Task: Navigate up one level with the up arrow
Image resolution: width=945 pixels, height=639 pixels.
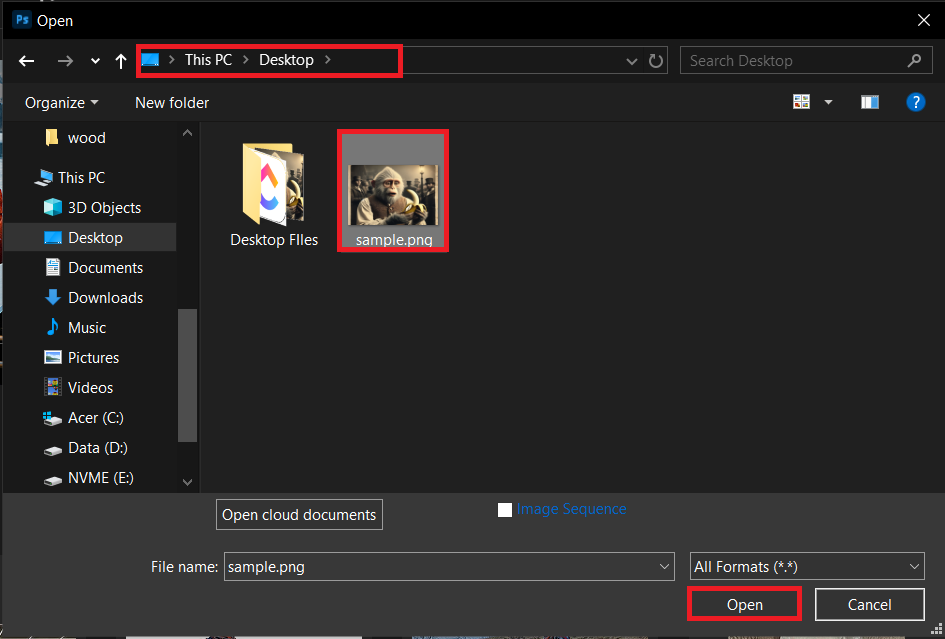Action: (120, 61)
